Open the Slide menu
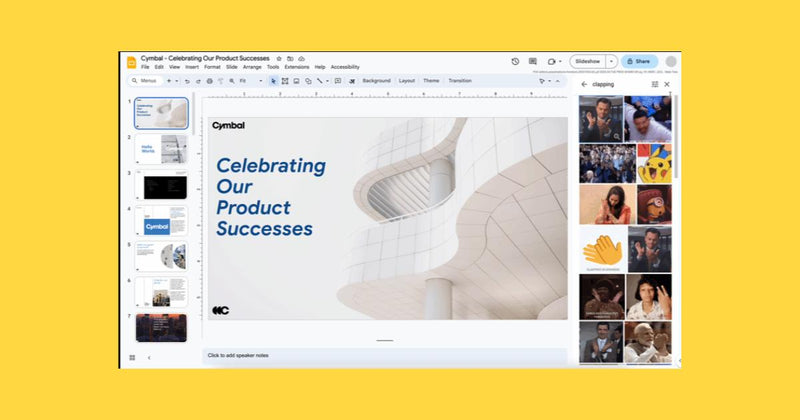800x420 pixels. click(232, 67)
